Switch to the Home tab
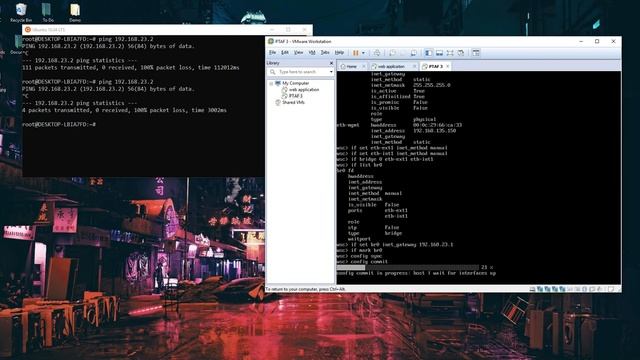 pyautogui.click(x=351, y=66)
